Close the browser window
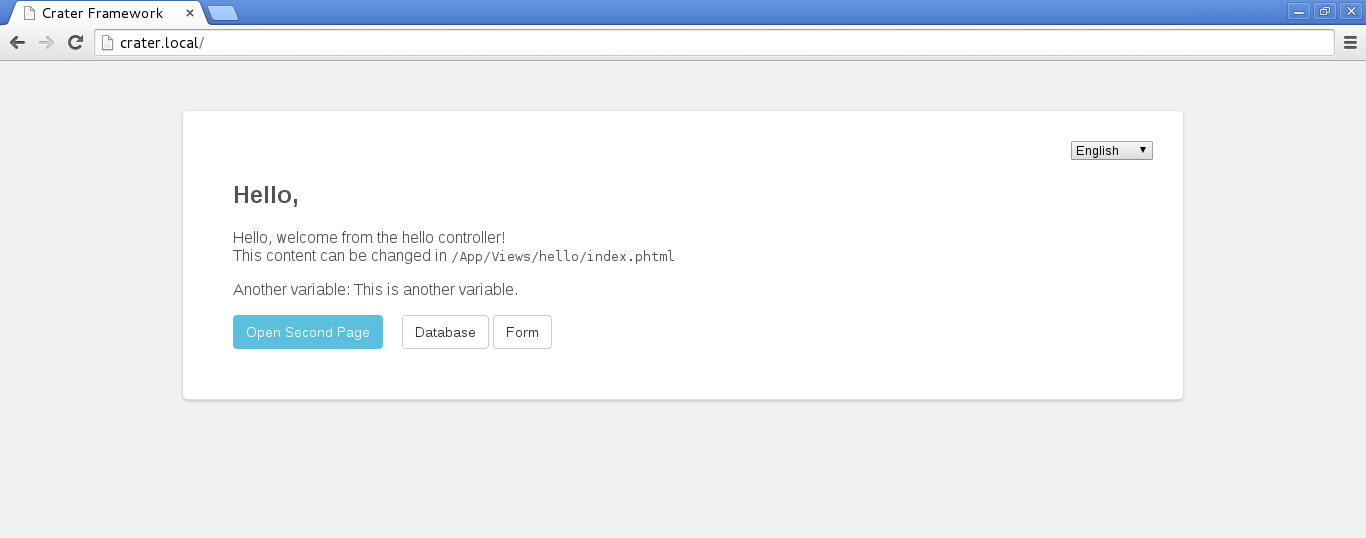Screen dimensions: 1366x538 tap(1350, 11)
